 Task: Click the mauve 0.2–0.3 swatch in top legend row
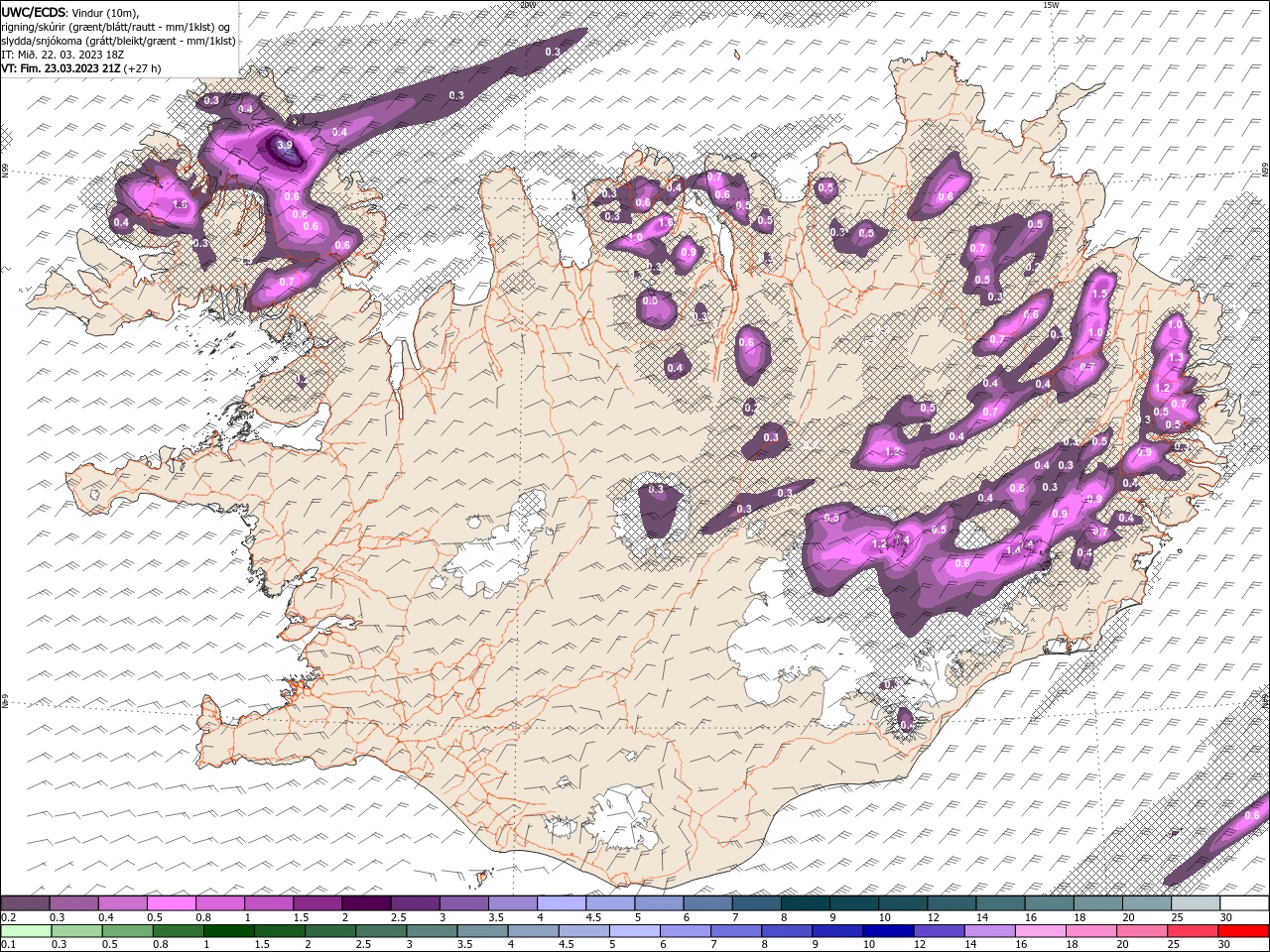[25, 903]
